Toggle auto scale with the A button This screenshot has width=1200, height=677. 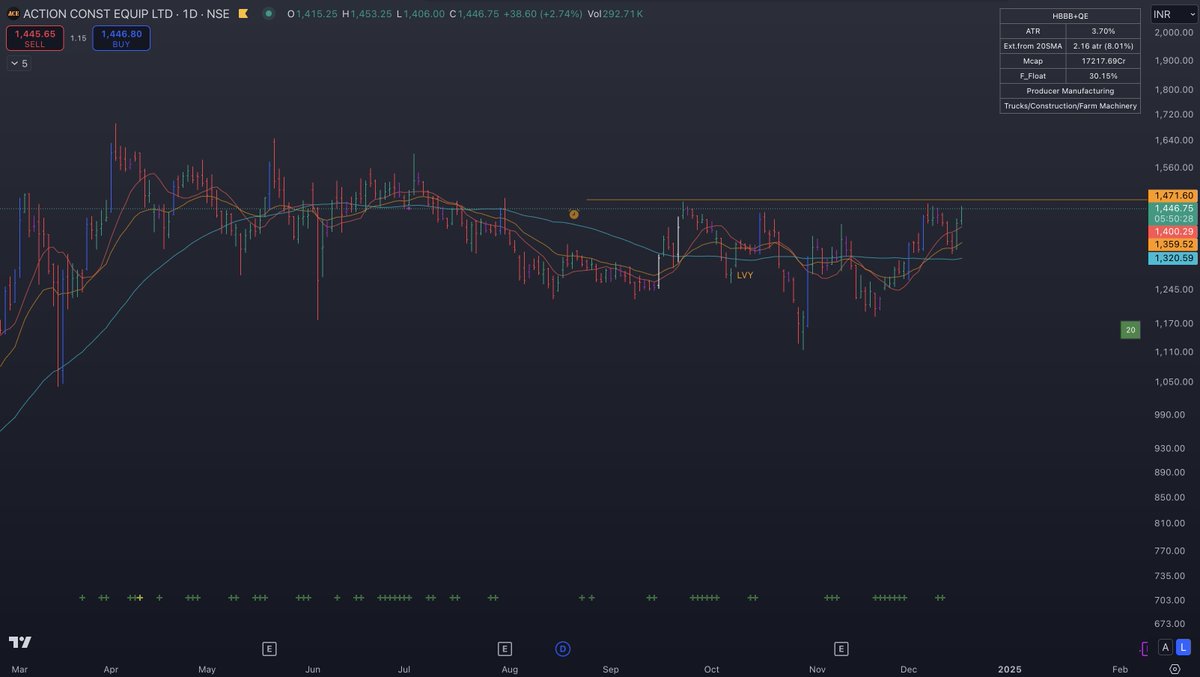[1165, 648]
